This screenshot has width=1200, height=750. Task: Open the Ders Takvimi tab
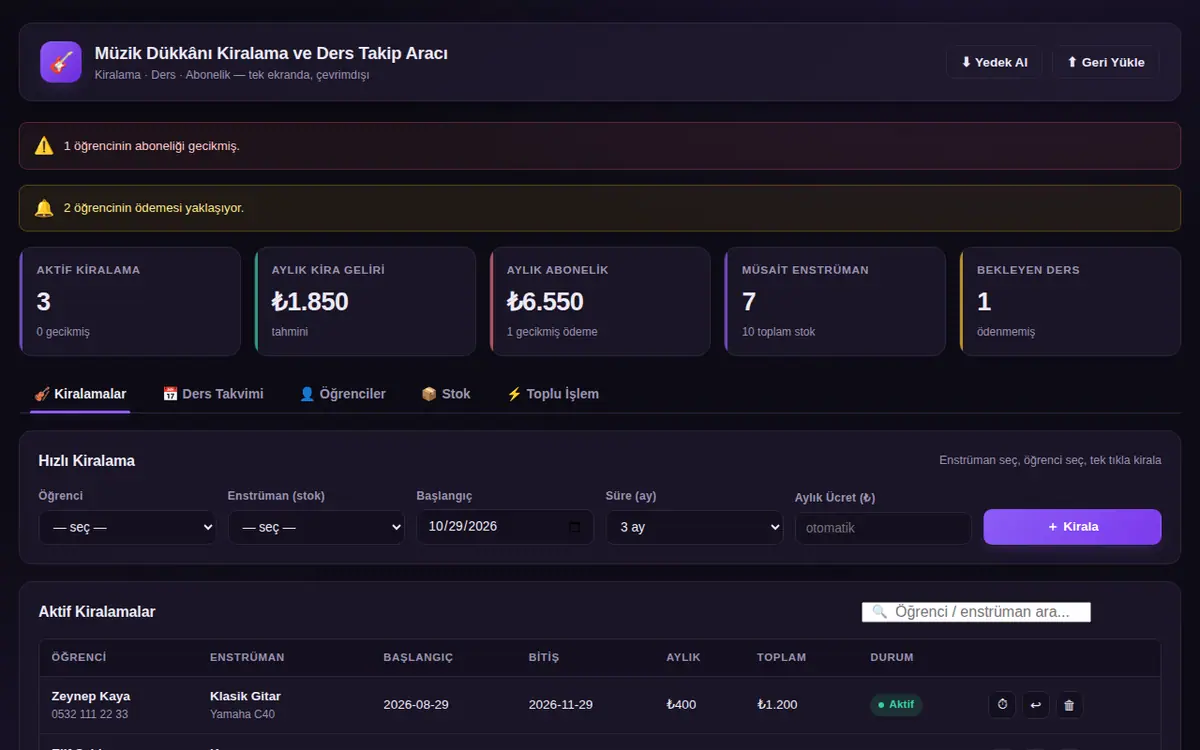213,394
